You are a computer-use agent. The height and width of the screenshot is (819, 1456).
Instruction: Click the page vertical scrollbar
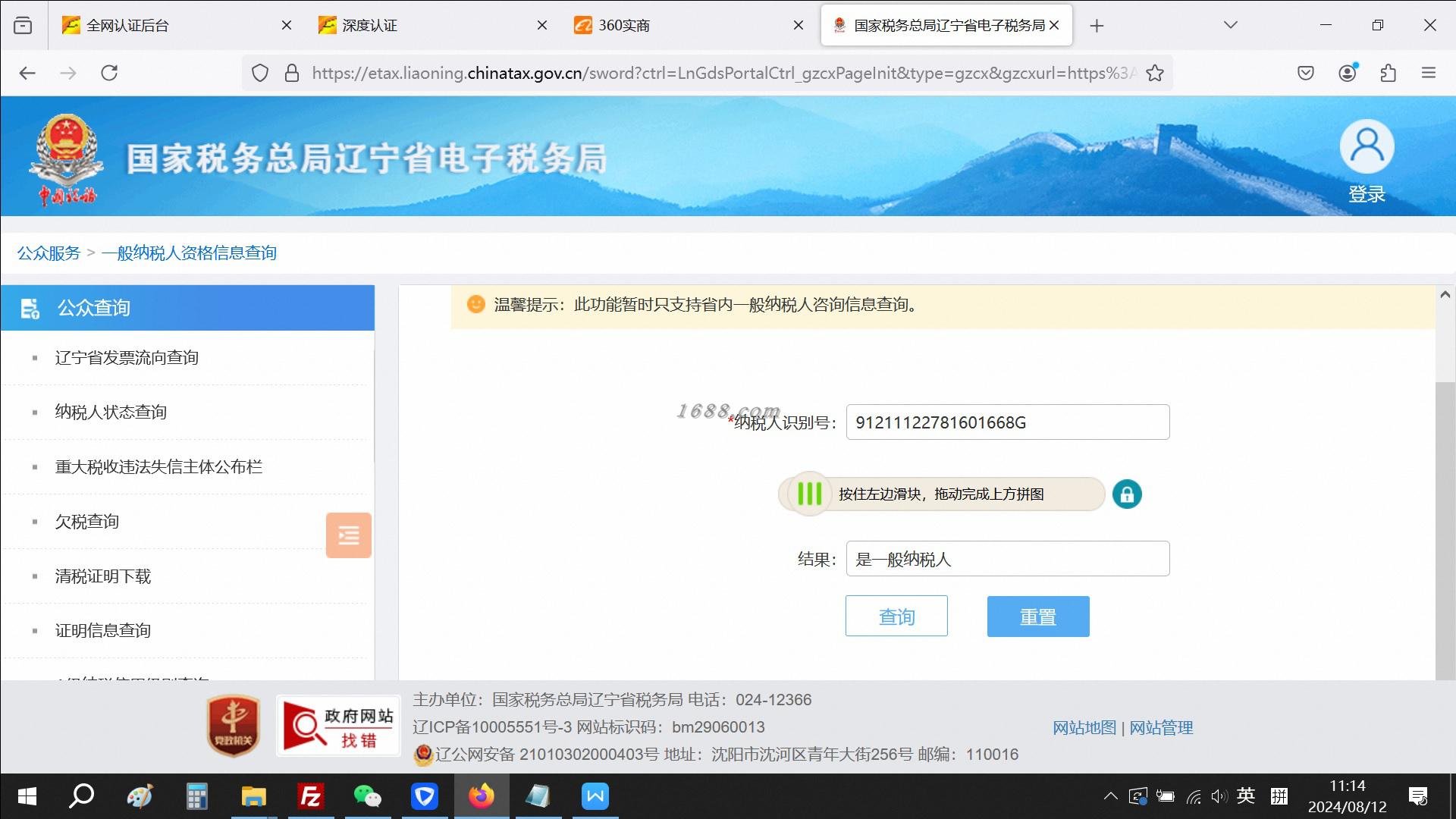[x=1445, y=531]
